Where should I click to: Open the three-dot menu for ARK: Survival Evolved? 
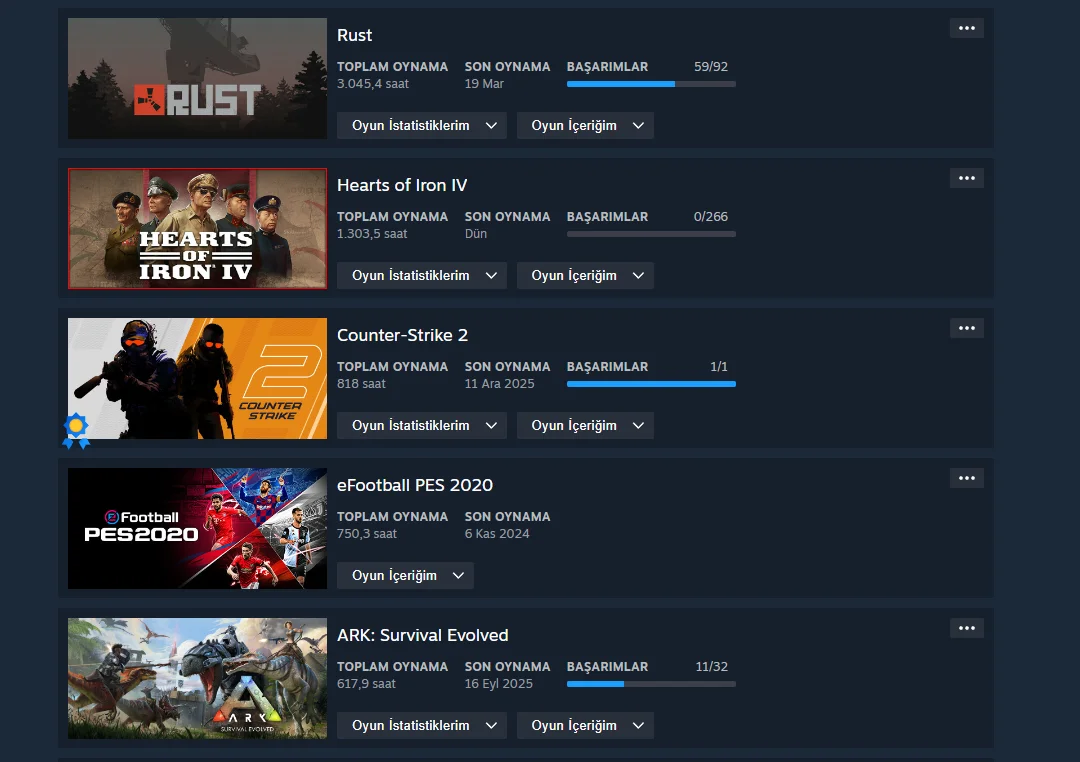[x=966, y=628]
